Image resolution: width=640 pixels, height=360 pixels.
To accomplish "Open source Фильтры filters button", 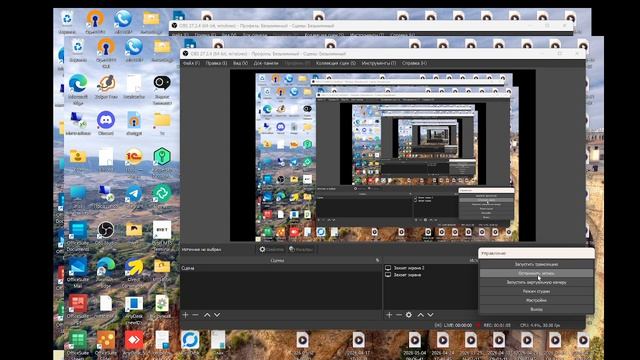I will (x=301, y=249).
